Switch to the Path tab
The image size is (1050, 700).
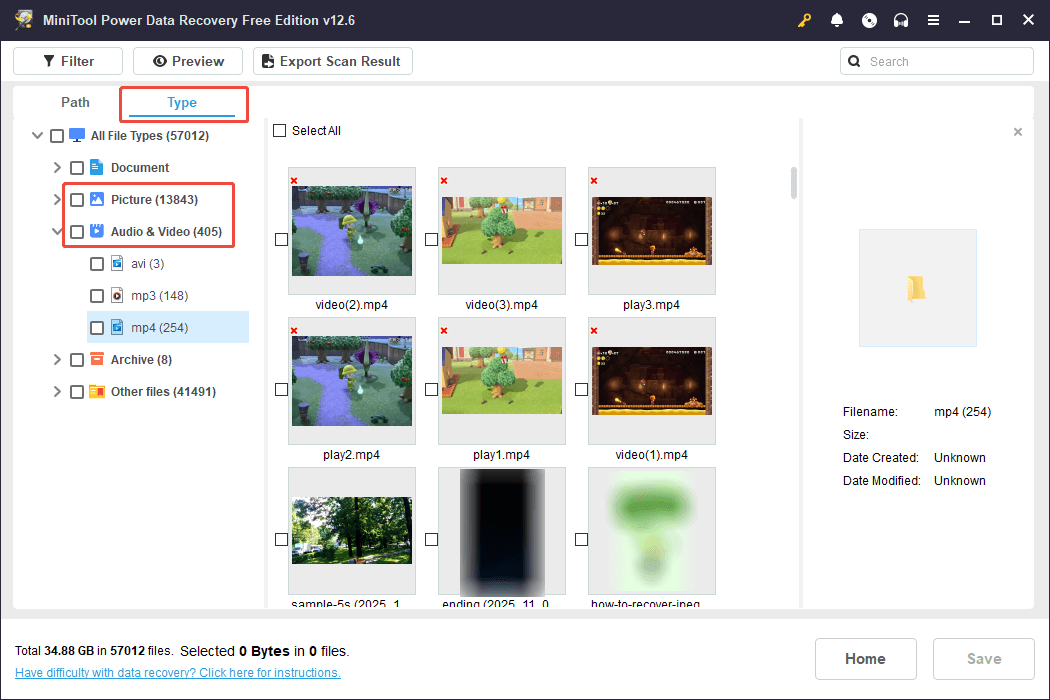(x=74, y=102)
